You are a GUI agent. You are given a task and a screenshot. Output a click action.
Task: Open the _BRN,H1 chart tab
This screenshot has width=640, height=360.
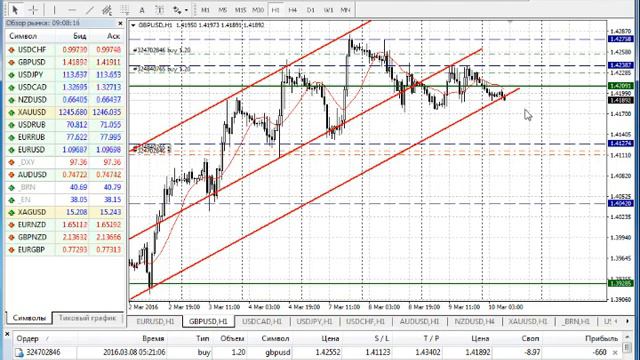click(x=576, y=321)
